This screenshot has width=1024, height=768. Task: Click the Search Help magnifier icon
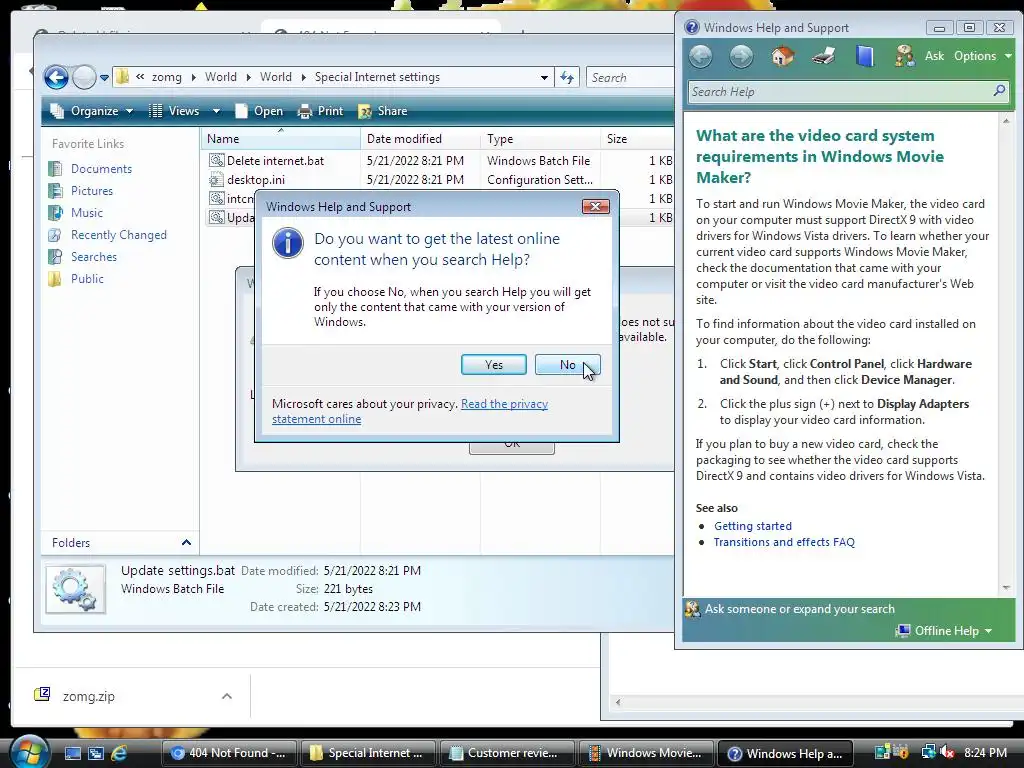pos(999,91)
